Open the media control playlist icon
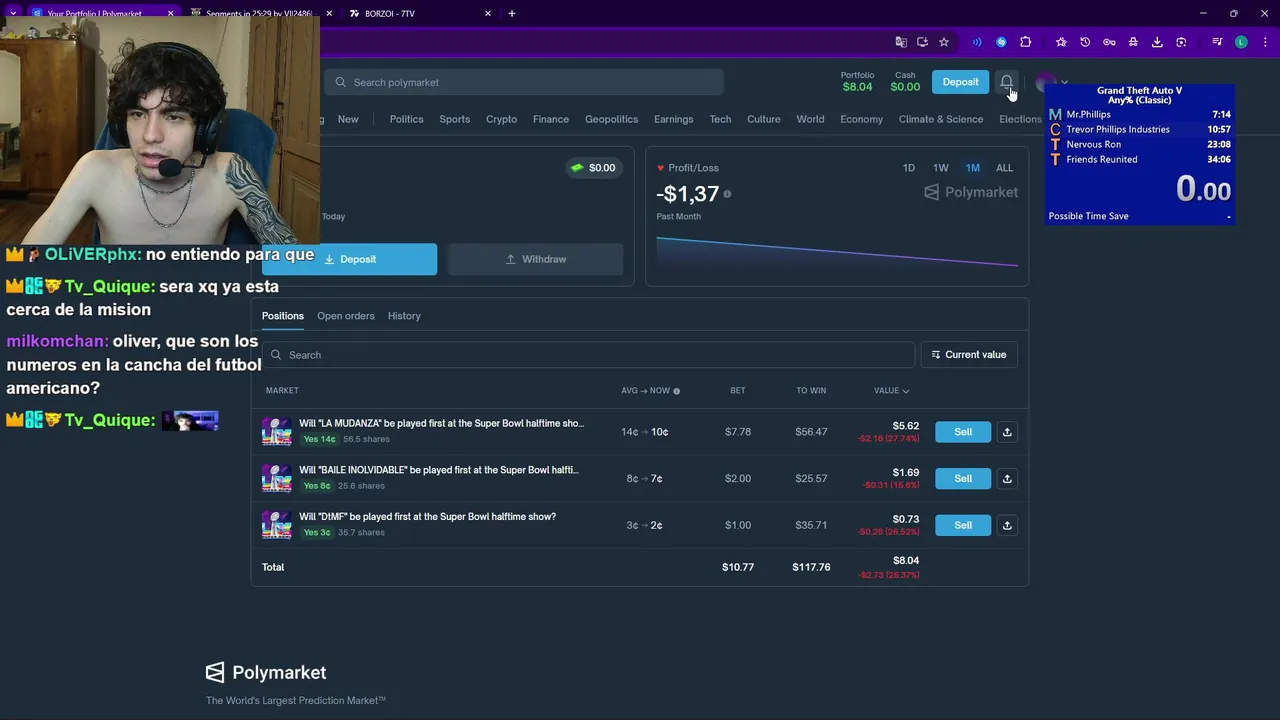 coord(1217,42)
